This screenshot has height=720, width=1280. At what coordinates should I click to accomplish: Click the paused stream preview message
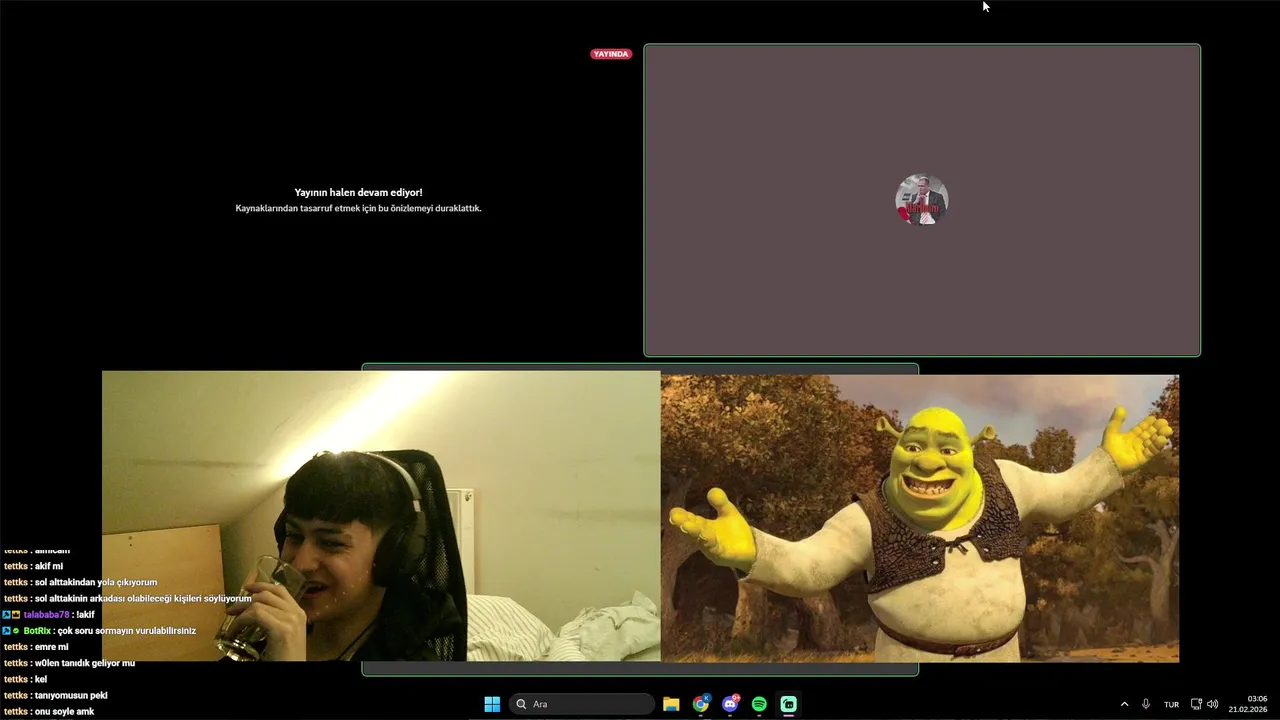coord(358,200)
